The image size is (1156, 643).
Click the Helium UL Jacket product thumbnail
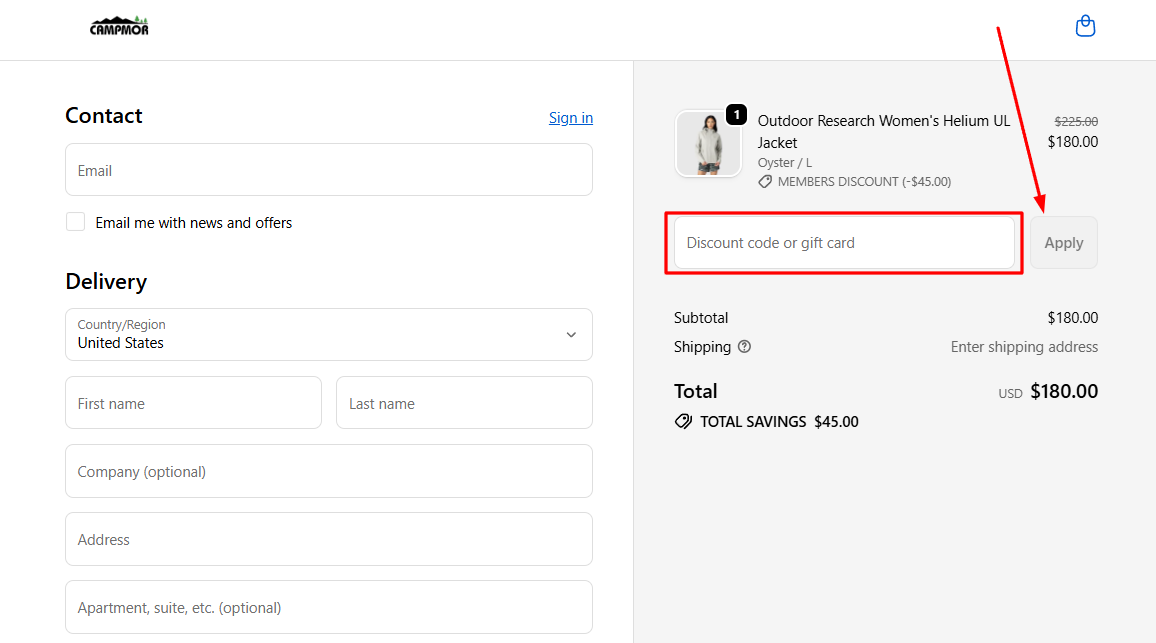pyautogui.click(x=708, y=144)
